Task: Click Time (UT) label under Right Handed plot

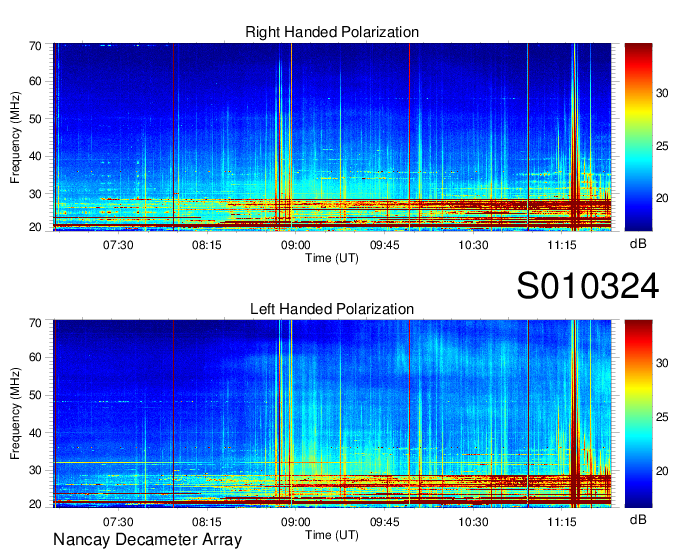Action: tap(332, 258)
